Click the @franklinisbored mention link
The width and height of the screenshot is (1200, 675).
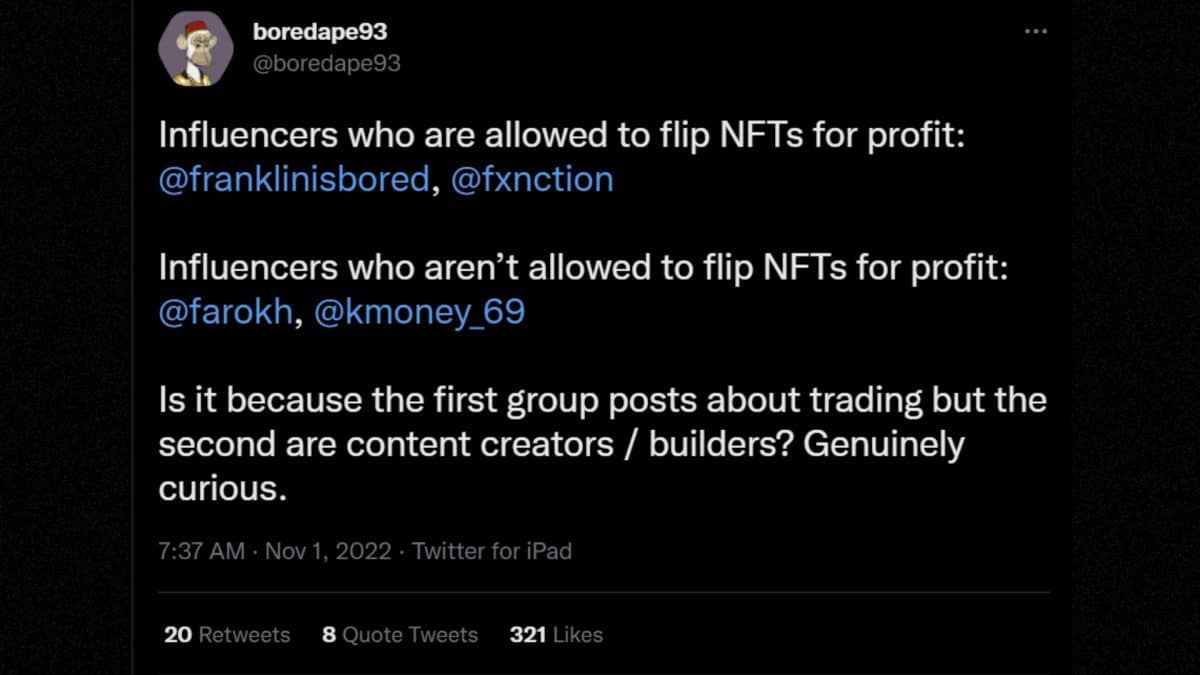(x=295, y=179)
